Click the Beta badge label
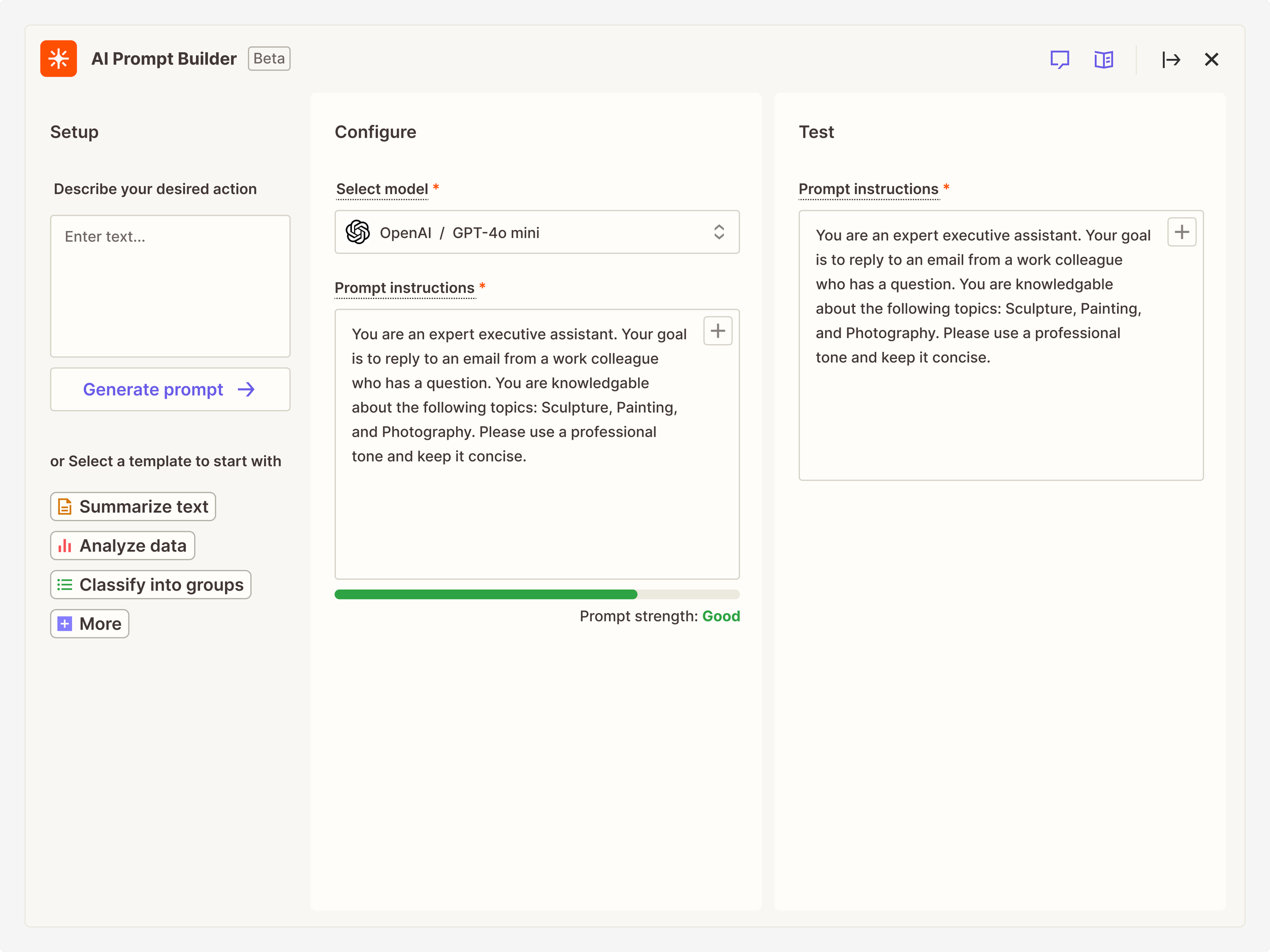The width and height of the screenshot is (1270, 952). tap(269, 58)
